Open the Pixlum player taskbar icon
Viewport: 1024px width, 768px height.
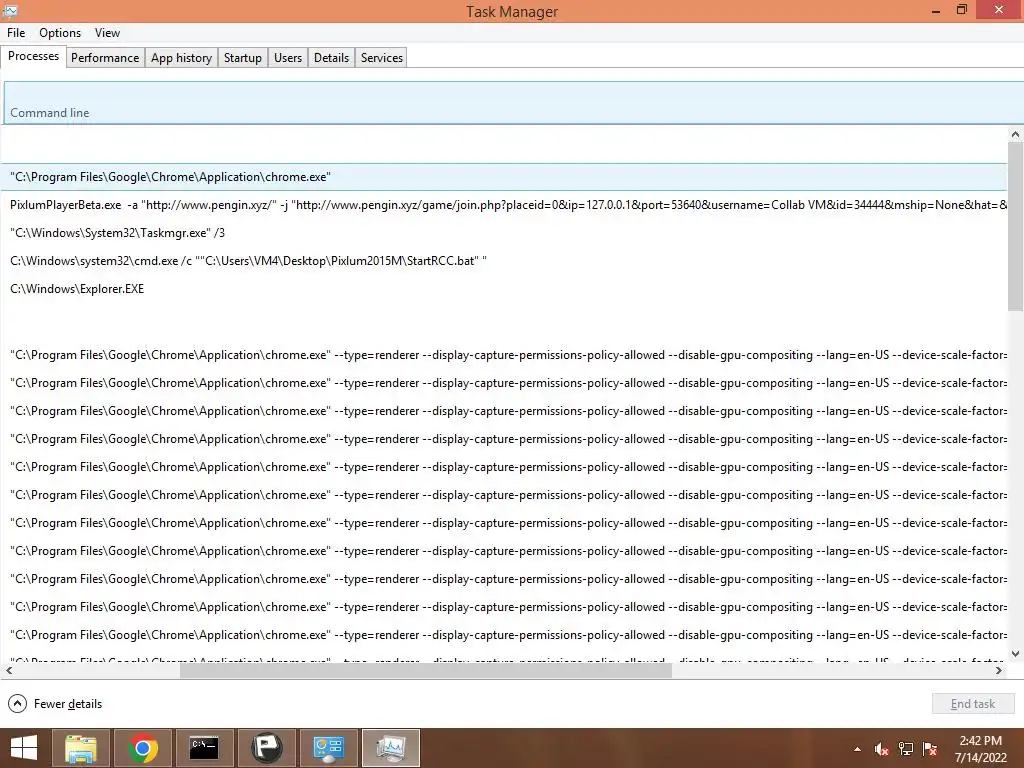click(266, 748)
